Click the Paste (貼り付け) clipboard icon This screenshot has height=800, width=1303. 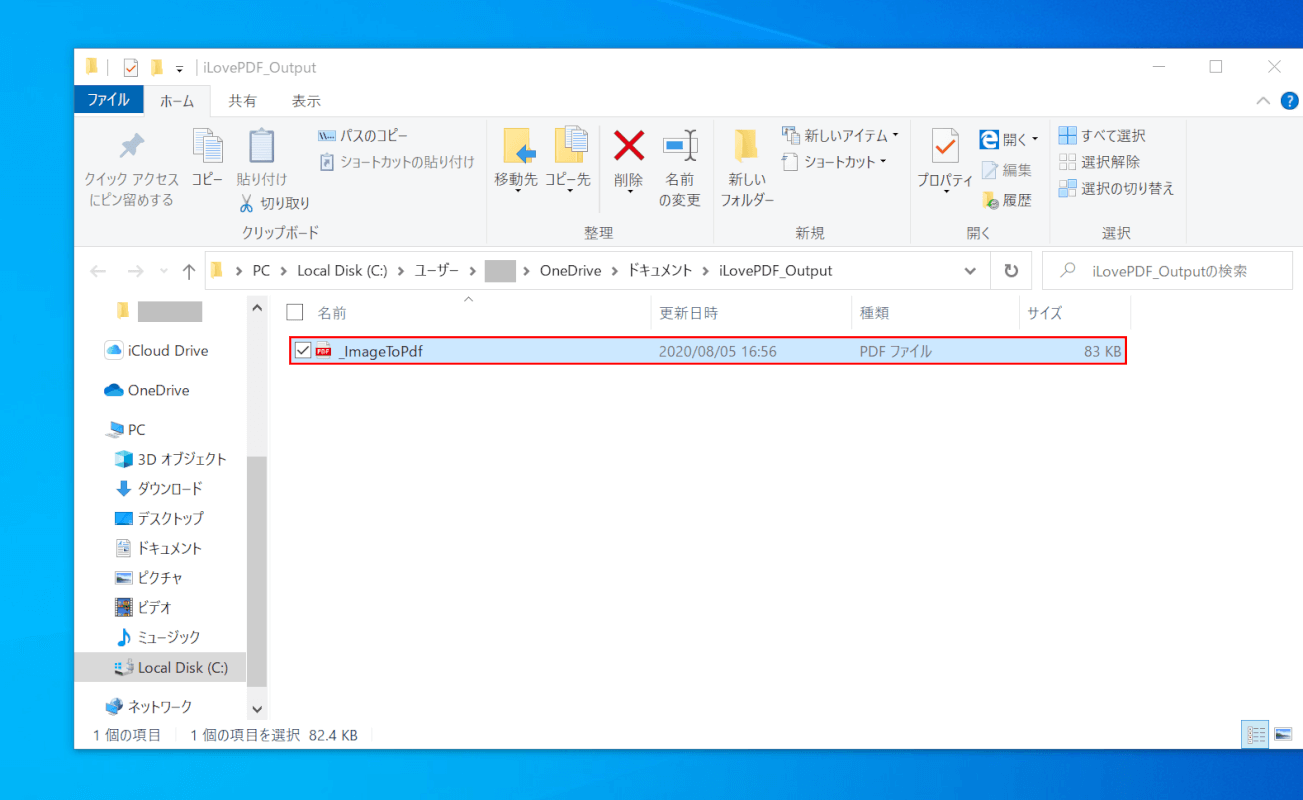261,147
